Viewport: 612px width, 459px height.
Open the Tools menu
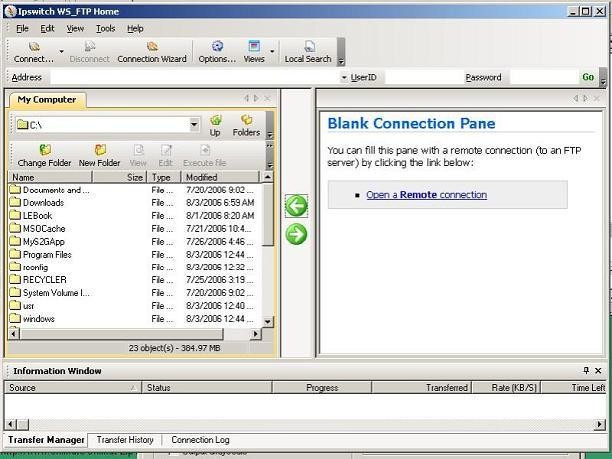click(x=105, y=28)
